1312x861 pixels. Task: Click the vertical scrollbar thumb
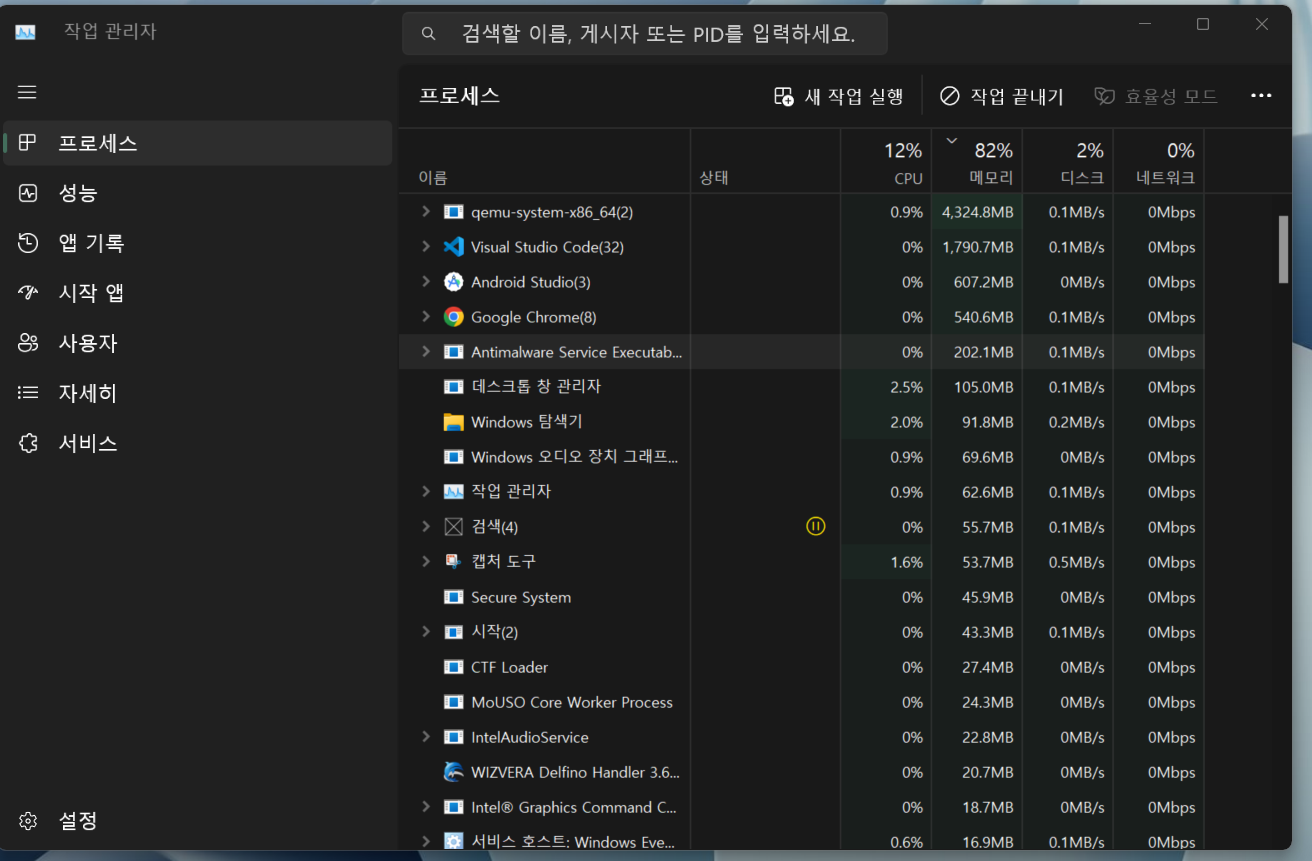point(1284,249)
